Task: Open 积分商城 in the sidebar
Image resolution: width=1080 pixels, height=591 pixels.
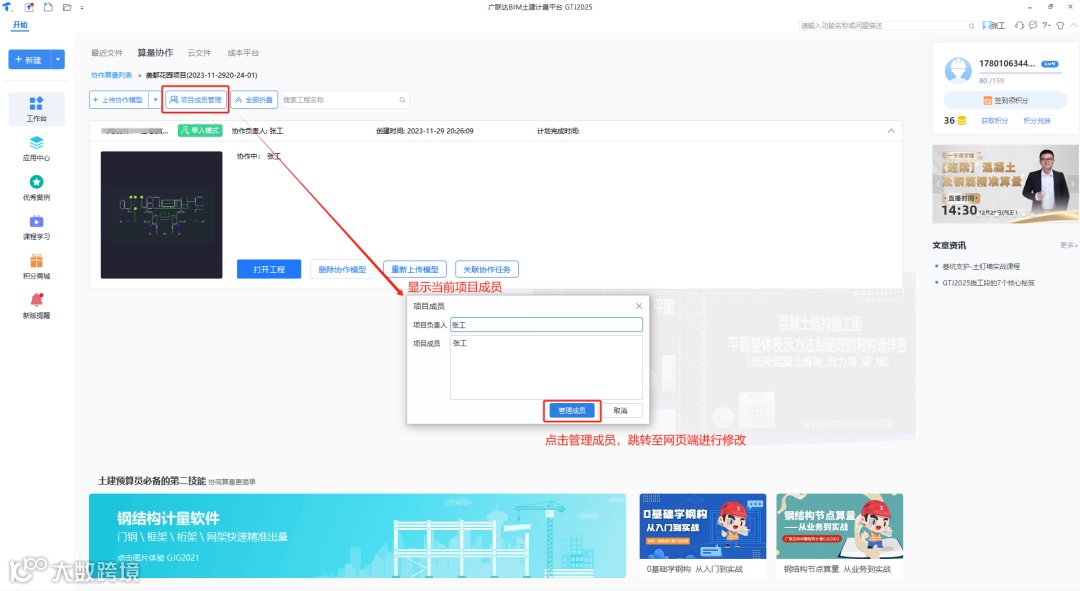Action: 37,266
